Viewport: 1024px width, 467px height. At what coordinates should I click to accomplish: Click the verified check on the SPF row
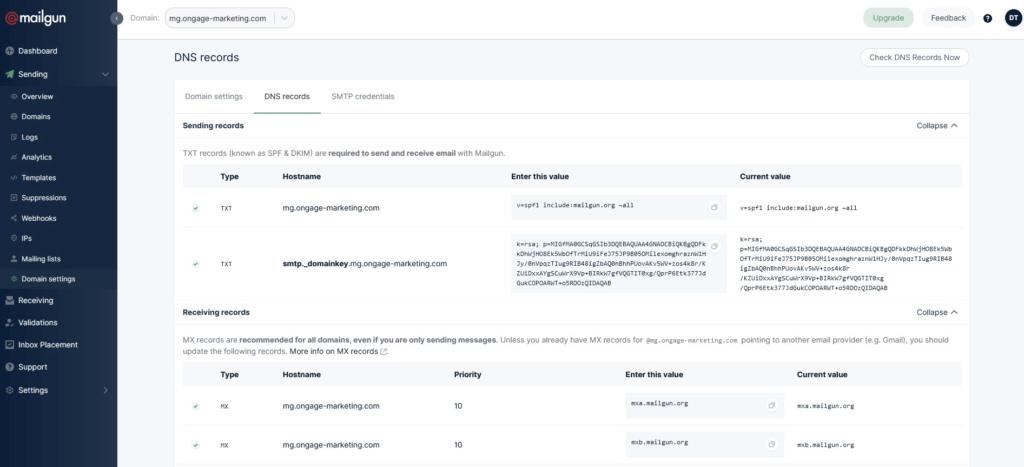click(195, 208)
